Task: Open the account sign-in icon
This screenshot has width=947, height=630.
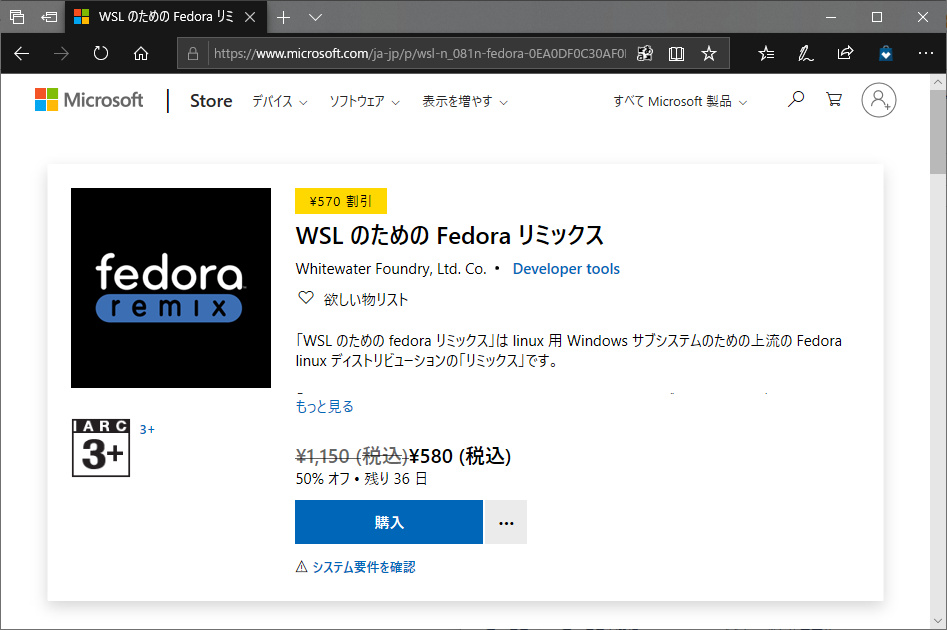Action: pos(878,100)
